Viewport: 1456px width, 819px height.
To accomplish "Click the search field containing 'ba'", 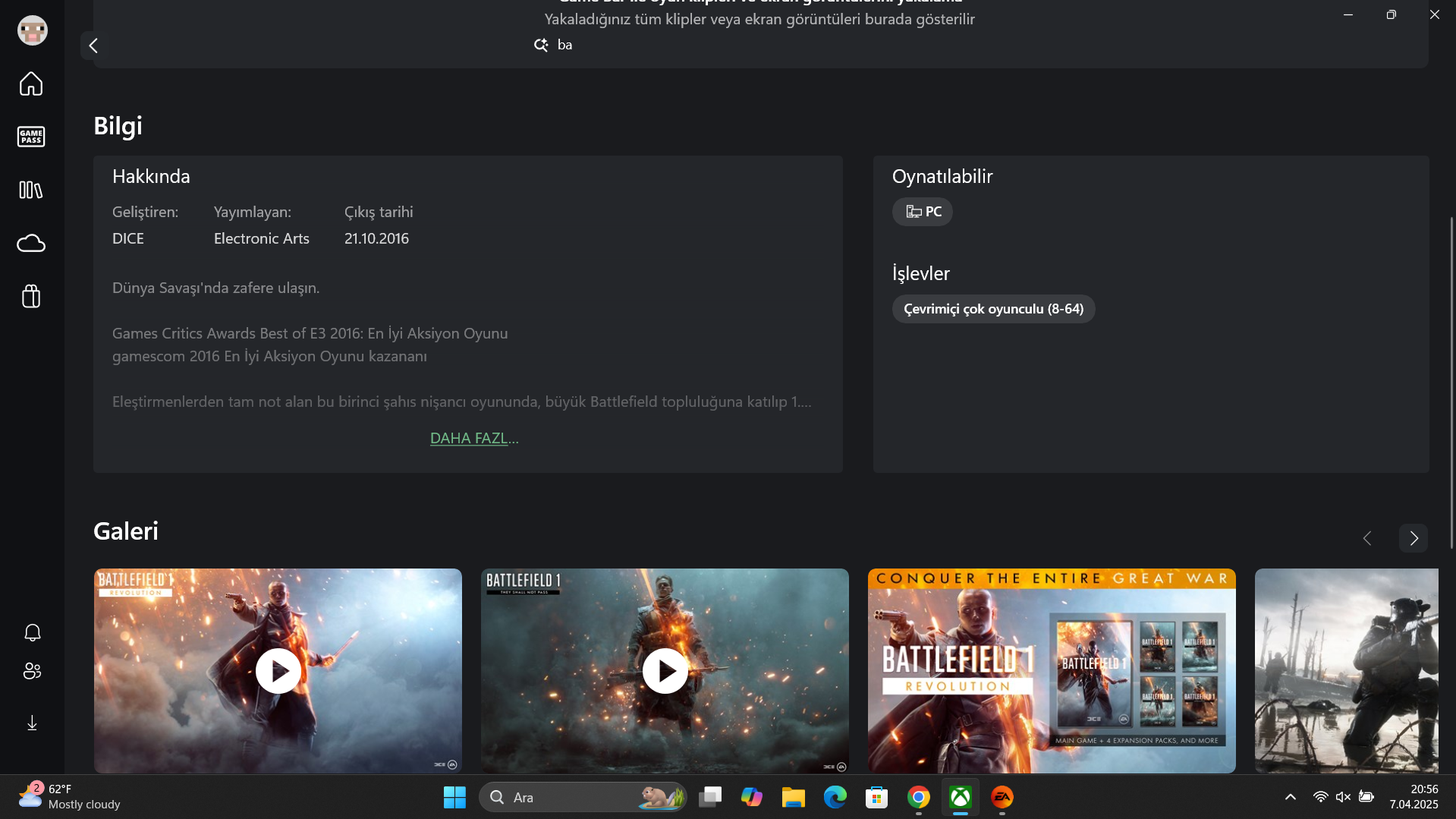I will [759, 45].
